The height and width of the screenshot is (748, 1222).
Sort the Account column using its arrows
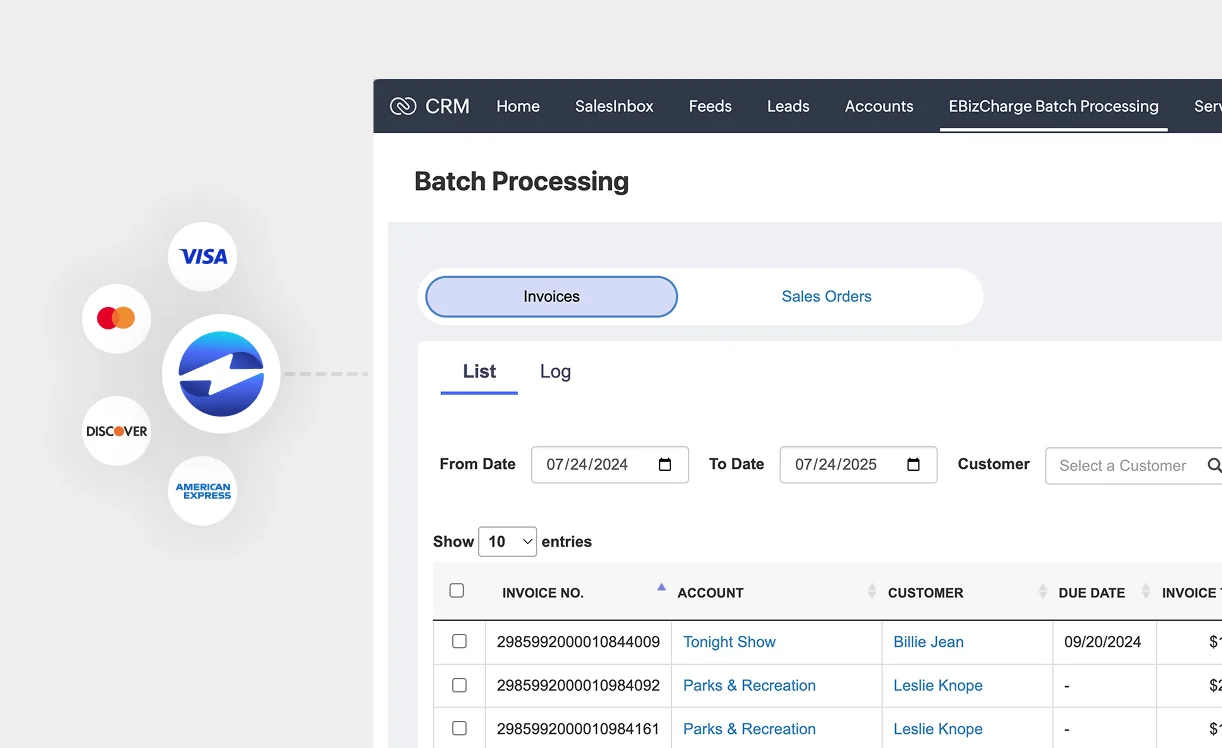point(871,591)
